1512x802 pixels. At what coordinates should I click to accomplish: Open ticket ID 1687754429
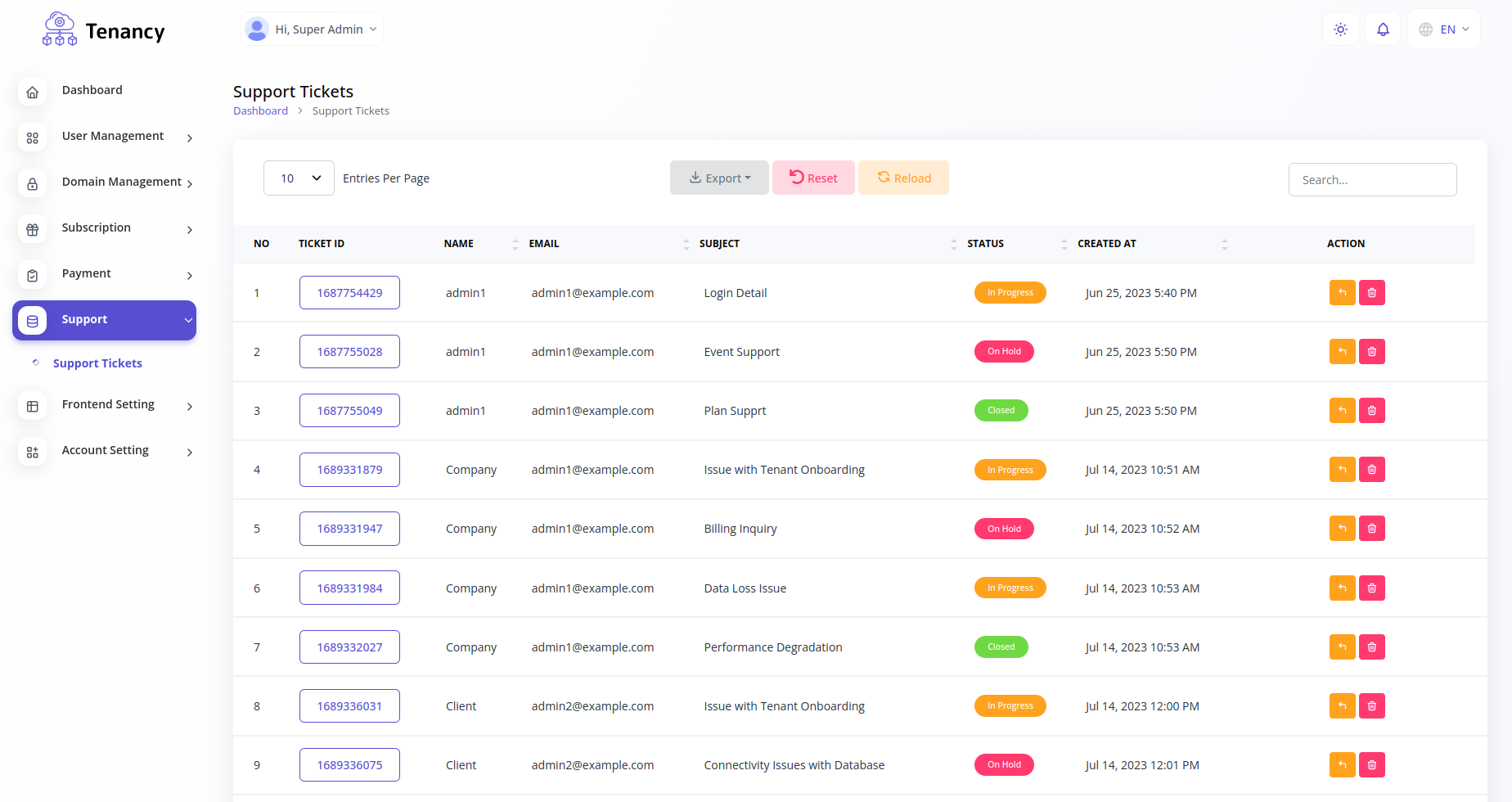coord(349,293)
